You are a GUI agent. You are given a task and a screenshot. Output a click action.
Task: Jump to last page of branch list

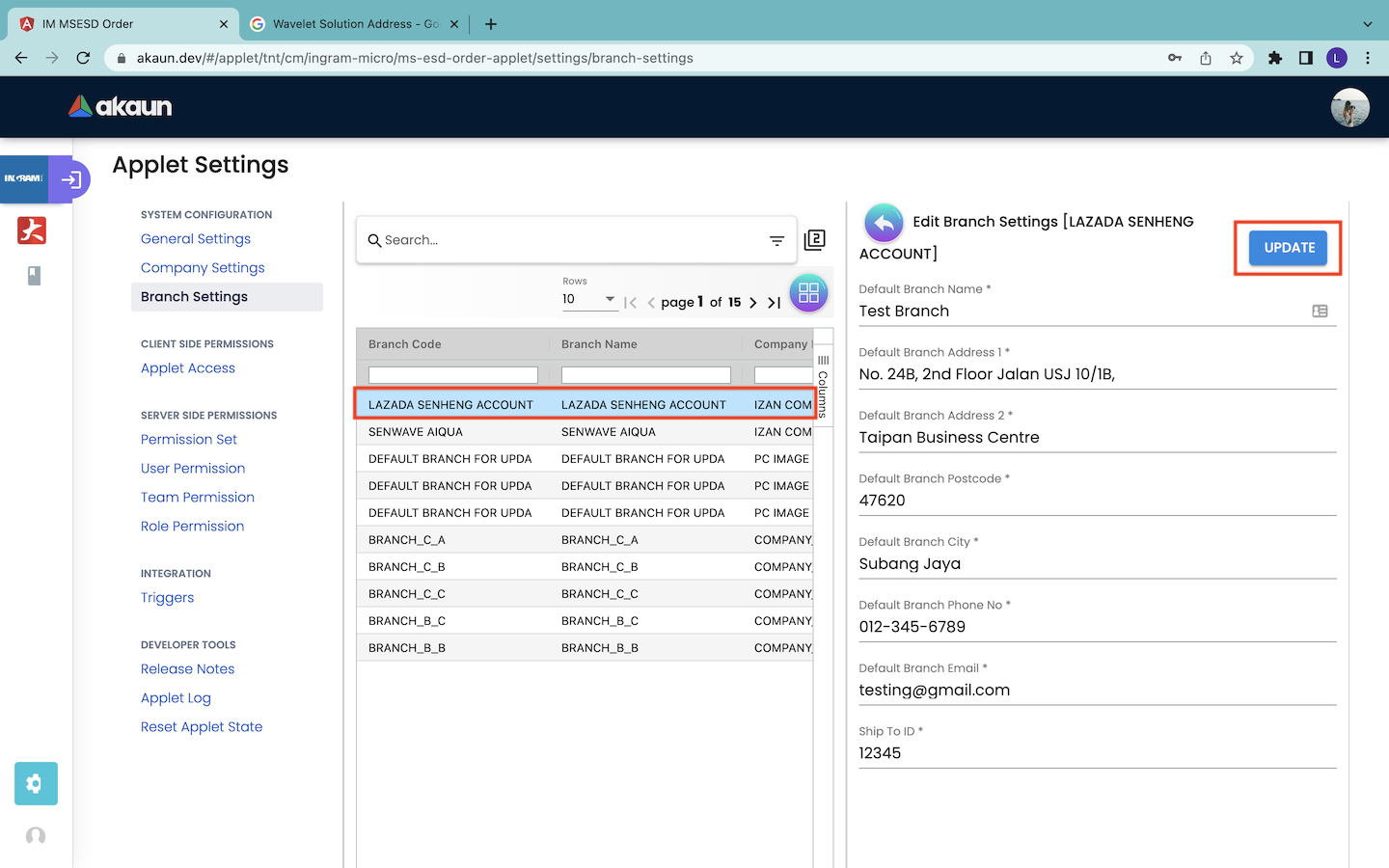point(774,303)
